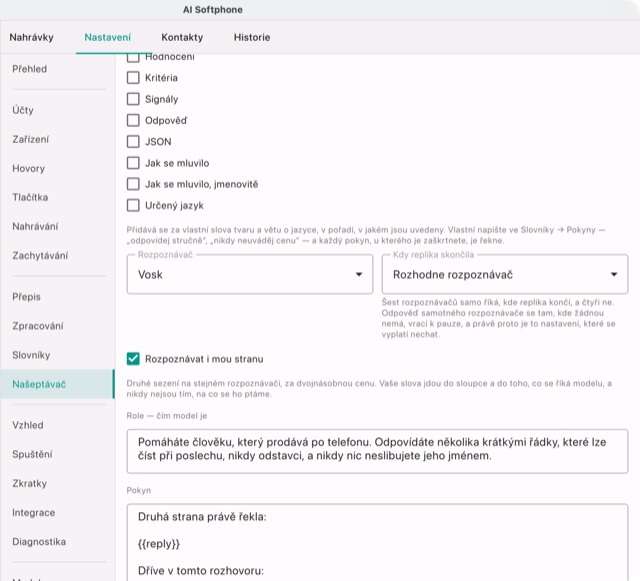Click the AI Softphone window title
Viewport: 640px width, 581px height.
[213, 10]
